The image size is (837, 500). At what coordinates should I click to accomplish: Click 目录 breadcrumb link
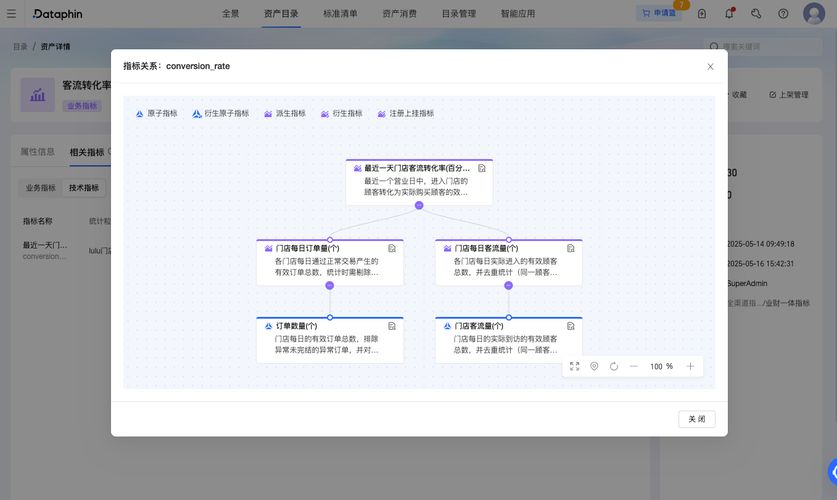[x=20, y=47]
